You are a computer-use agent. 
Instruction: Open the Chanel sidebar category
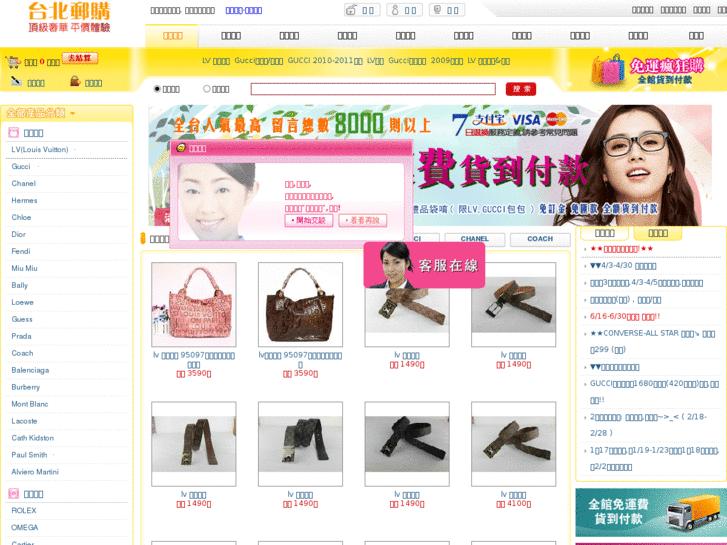click(x=24, y=183)
